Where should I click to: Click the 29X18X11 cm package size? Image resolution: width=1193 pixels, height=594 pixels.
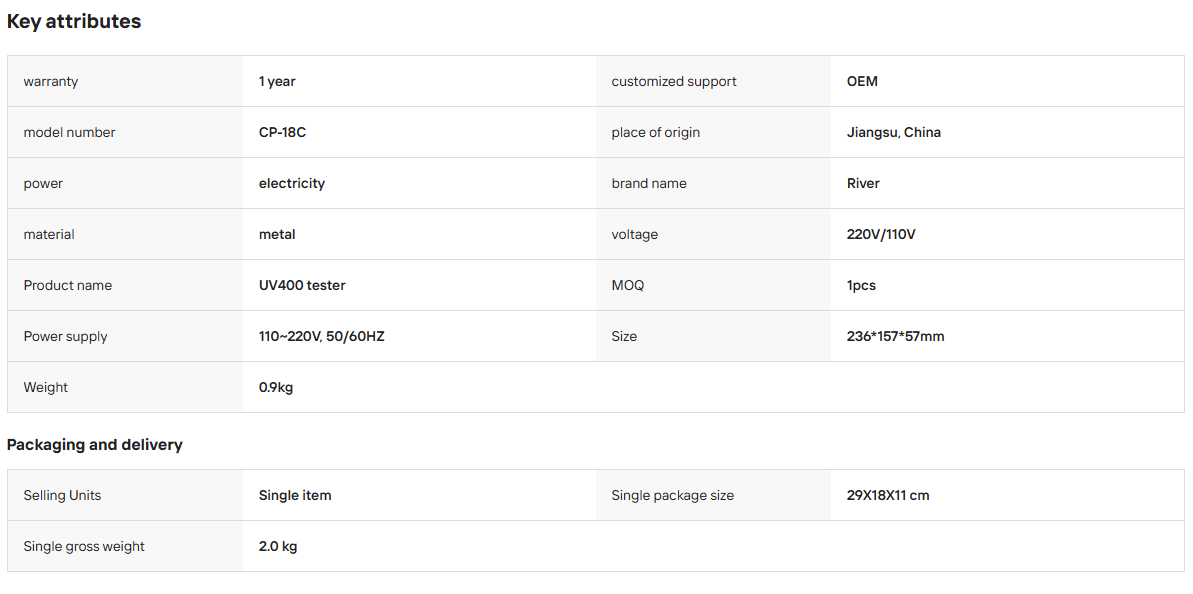pyautogui.click(x=887, y=495)
